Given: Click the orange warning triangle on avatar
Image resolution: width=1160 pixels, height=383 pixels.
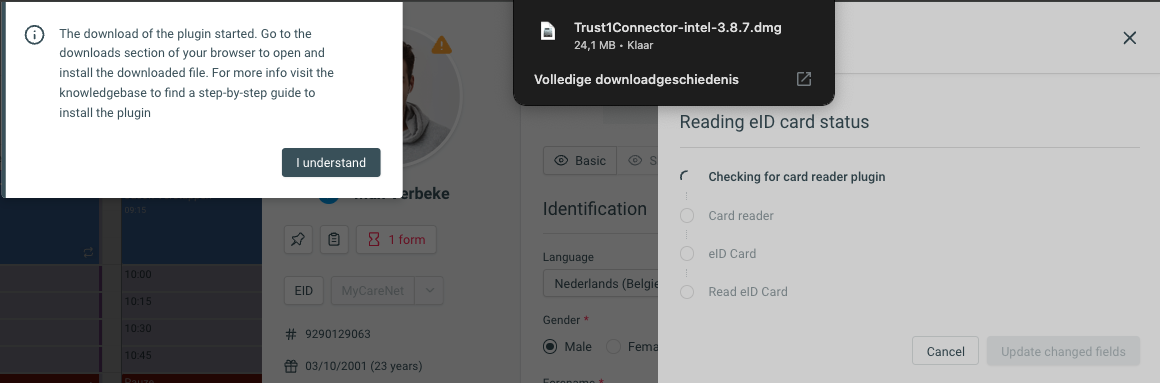Looking at the screenshot, I should click(442, 45).
